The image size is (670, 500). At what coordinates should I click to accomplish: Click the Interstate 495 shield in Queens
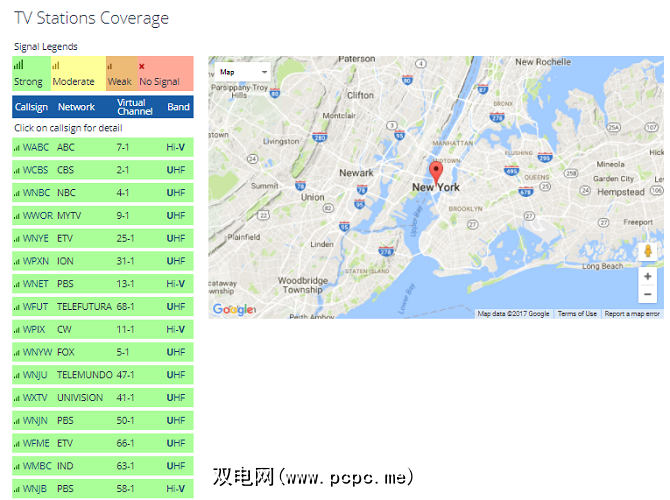[511, 171]
